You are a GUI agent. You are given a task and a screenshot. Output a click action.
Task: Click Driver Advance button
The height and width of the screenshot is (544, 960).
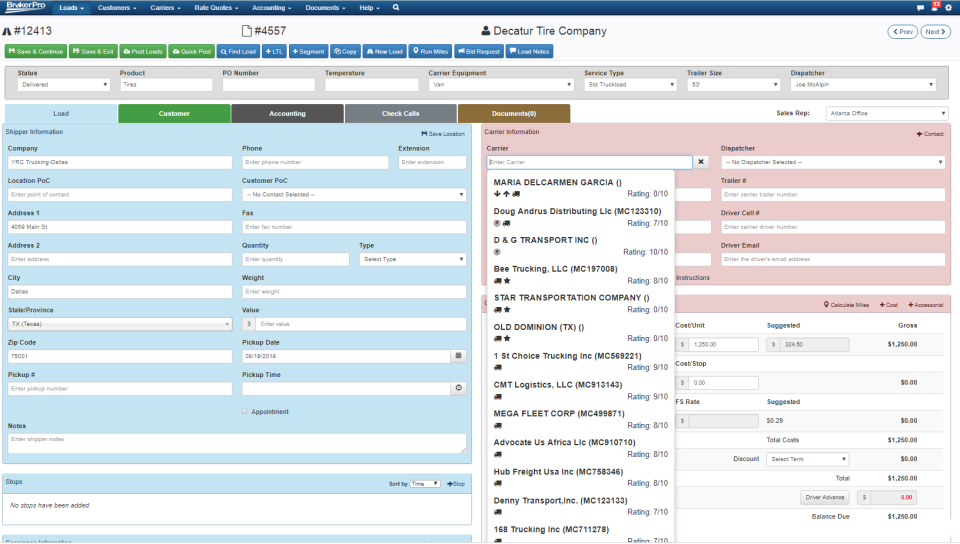click(x=825, y=497)
